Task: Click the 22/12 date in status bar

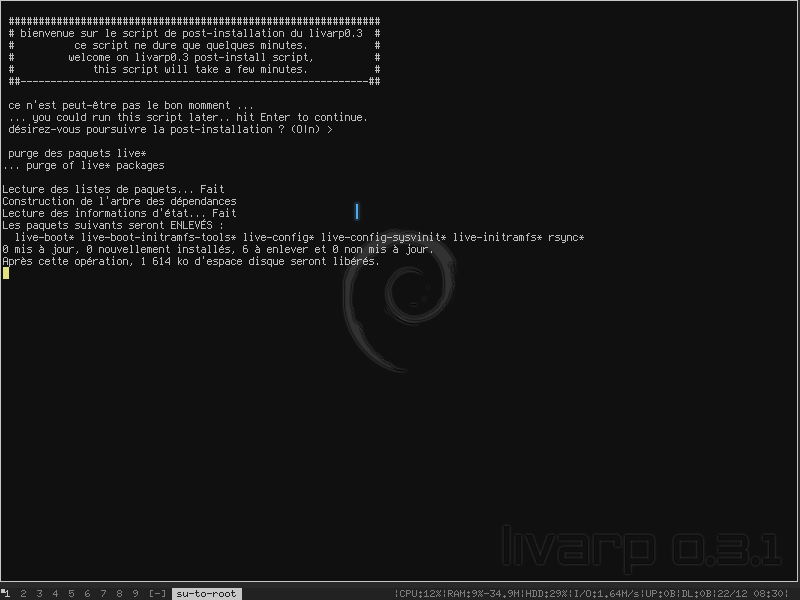Action: 733,593
